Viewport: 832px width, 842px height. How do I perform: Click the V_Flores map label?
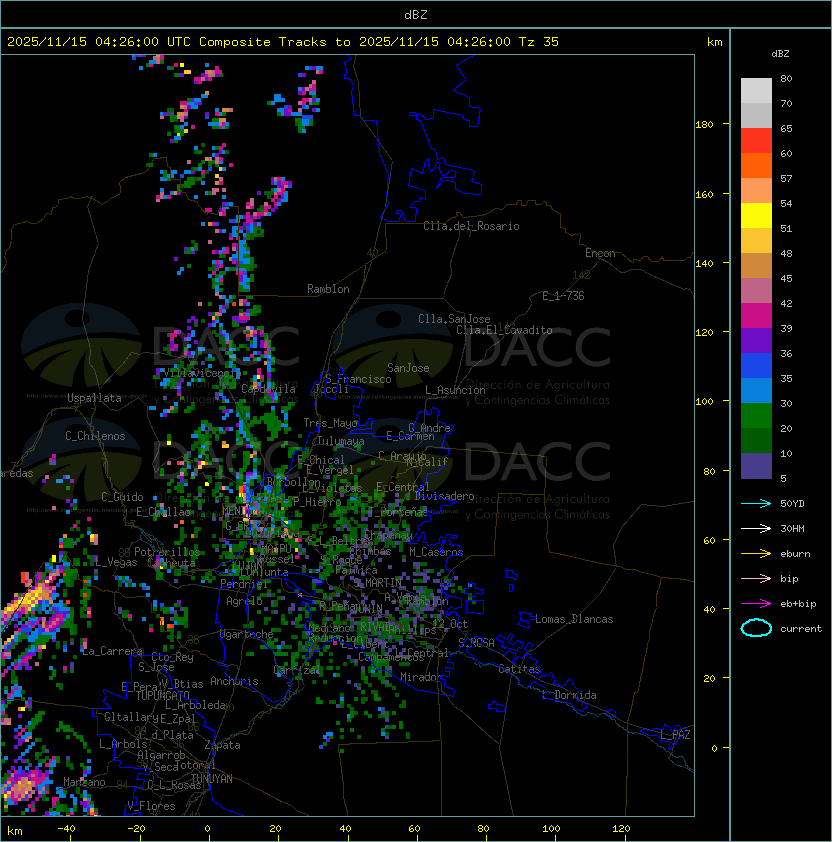pyautogui.click(x=151, y=806)
